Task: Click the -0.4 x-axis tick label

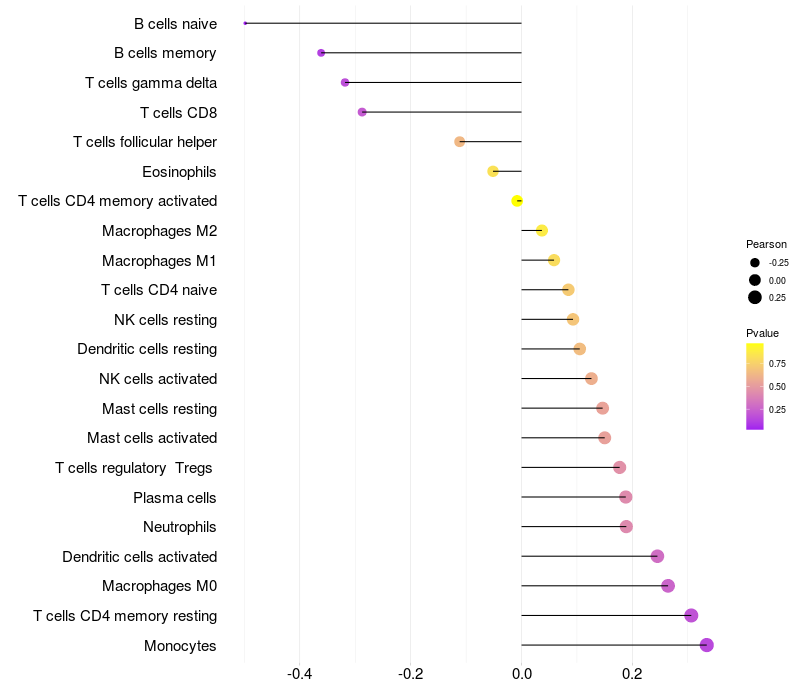Action: [x=300, y=675]
